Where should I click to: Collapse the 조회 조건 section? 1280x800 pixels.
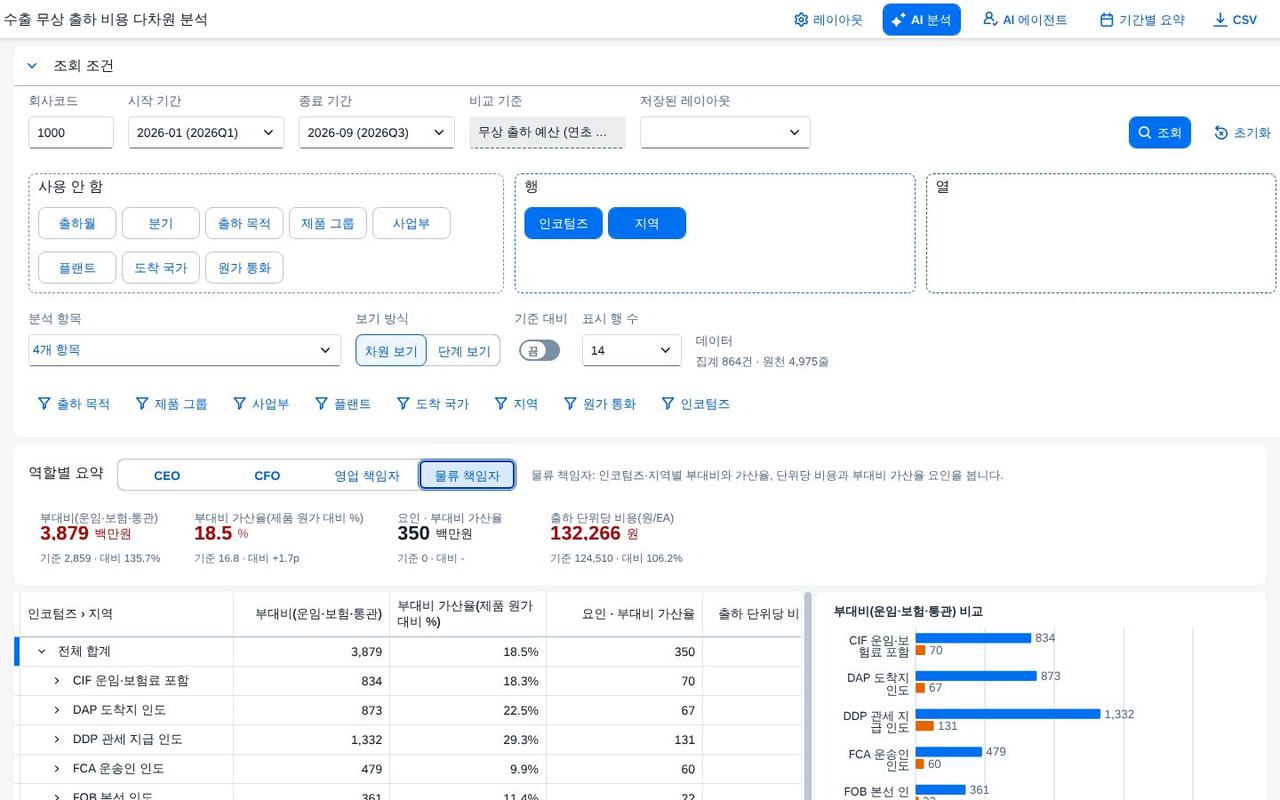tap(32, 66)
